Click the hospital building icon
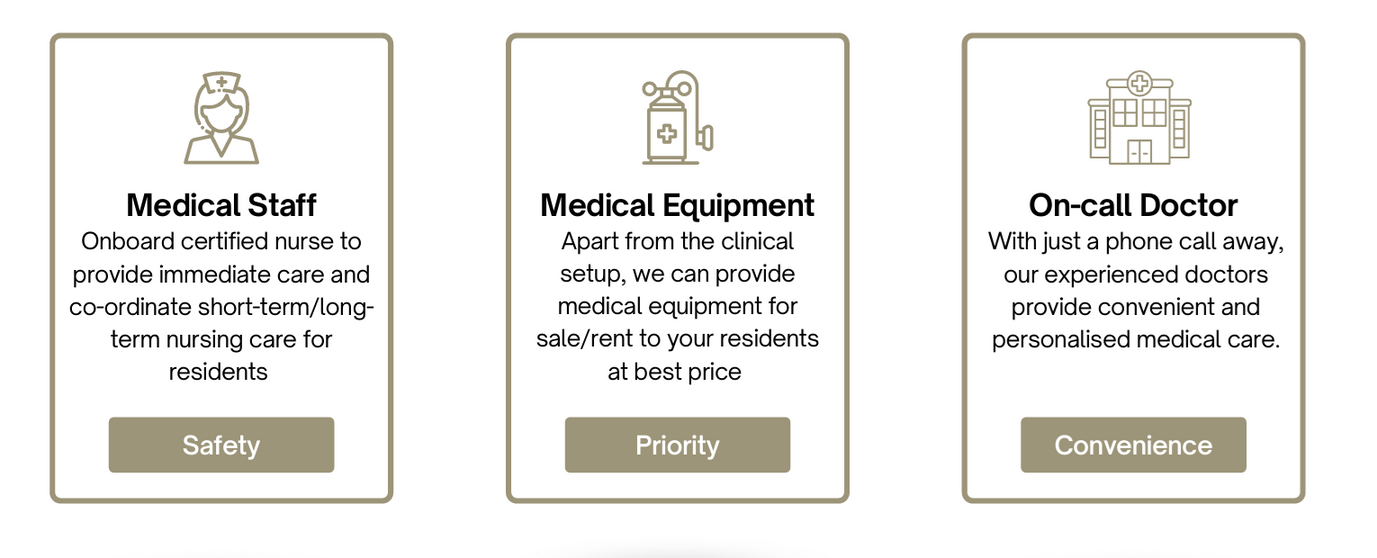Screen dimensions: 1377x558 click(1138, 117)
